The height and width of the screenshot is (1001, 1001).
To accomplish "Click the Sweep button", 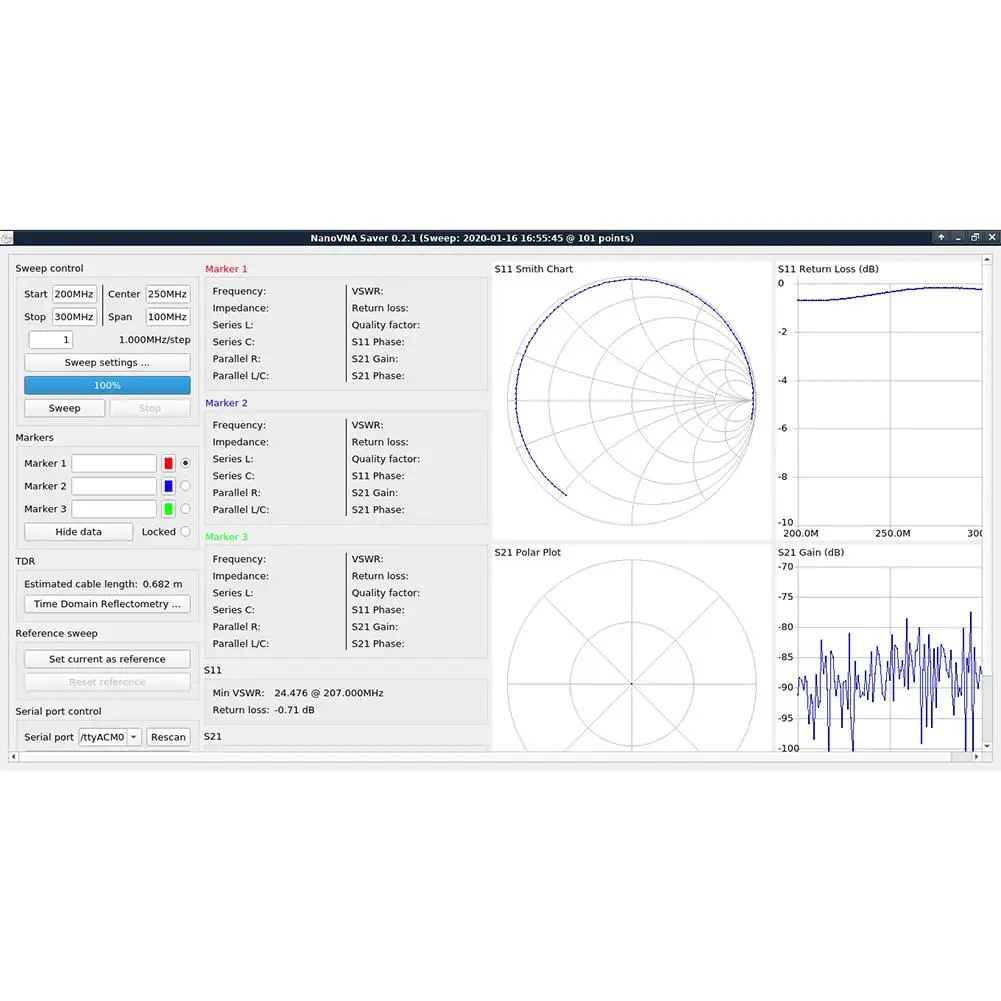I will [64, 409].
